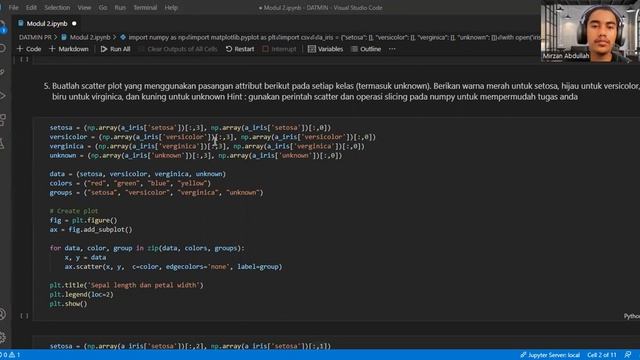This screenshot has height=360, width=640.
Task: Open the Accounts menu icon
Action: click(3, 314)
